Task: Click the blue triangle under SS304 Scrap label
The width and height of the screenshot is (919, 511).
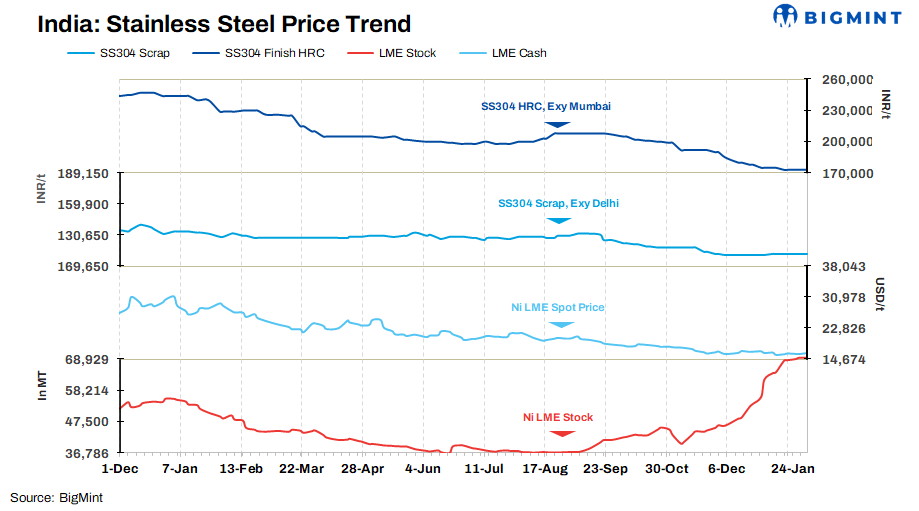Action: [x=558, y=221]
